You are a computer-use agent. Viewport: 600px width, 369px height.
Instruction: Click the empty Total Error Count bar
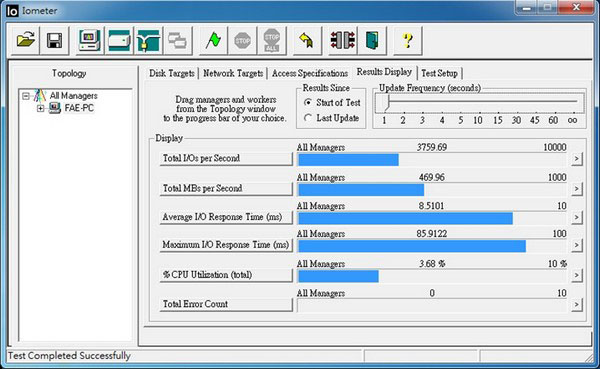(432, 305)
